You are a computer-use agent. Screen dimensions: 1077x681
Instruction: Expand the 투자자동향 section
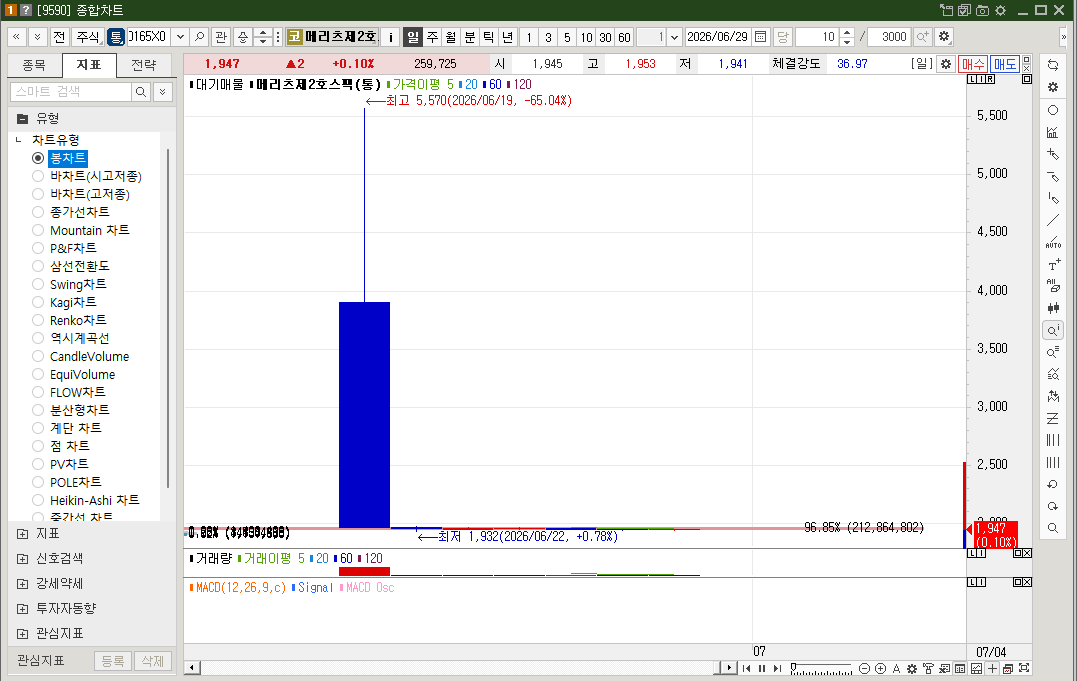[x=23, y=609]
